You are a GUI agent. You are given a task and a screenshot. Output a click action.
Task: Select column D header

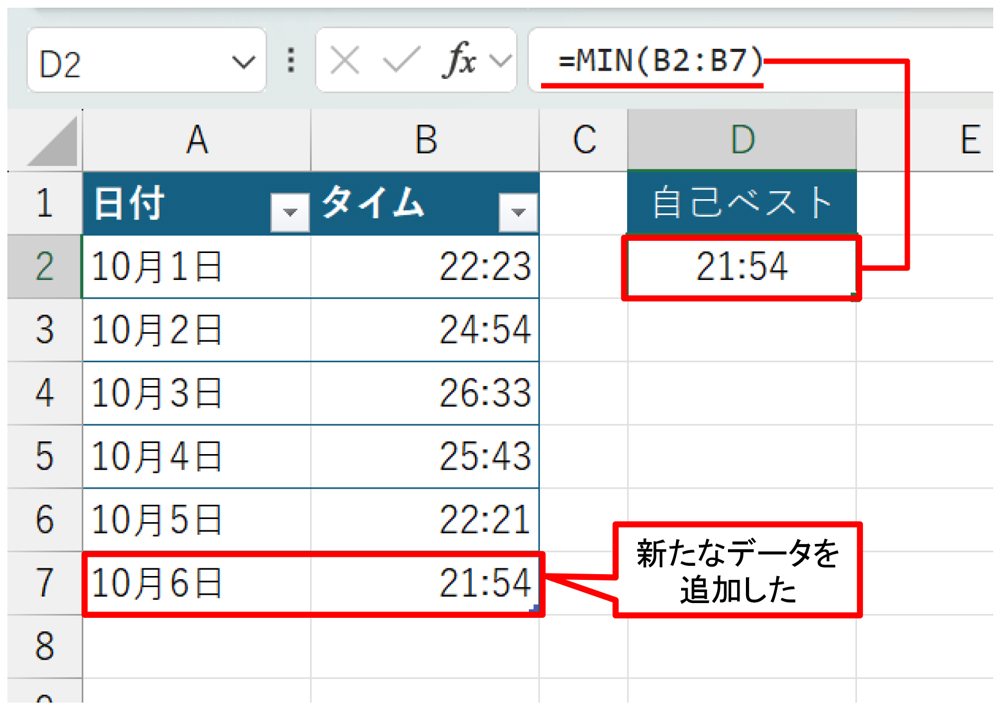pyautogui.click(x=742, y=140)
